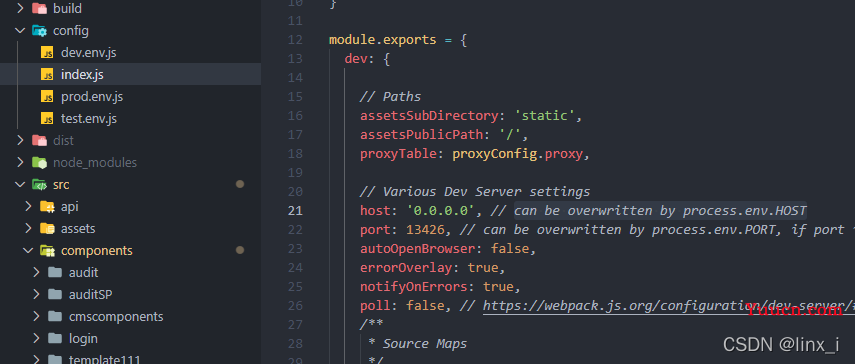Image resolution: width=855 pixels, height=364 pixels.
Task: Click the JS icon beside test.env.js
Action: [x=47, y=119]
